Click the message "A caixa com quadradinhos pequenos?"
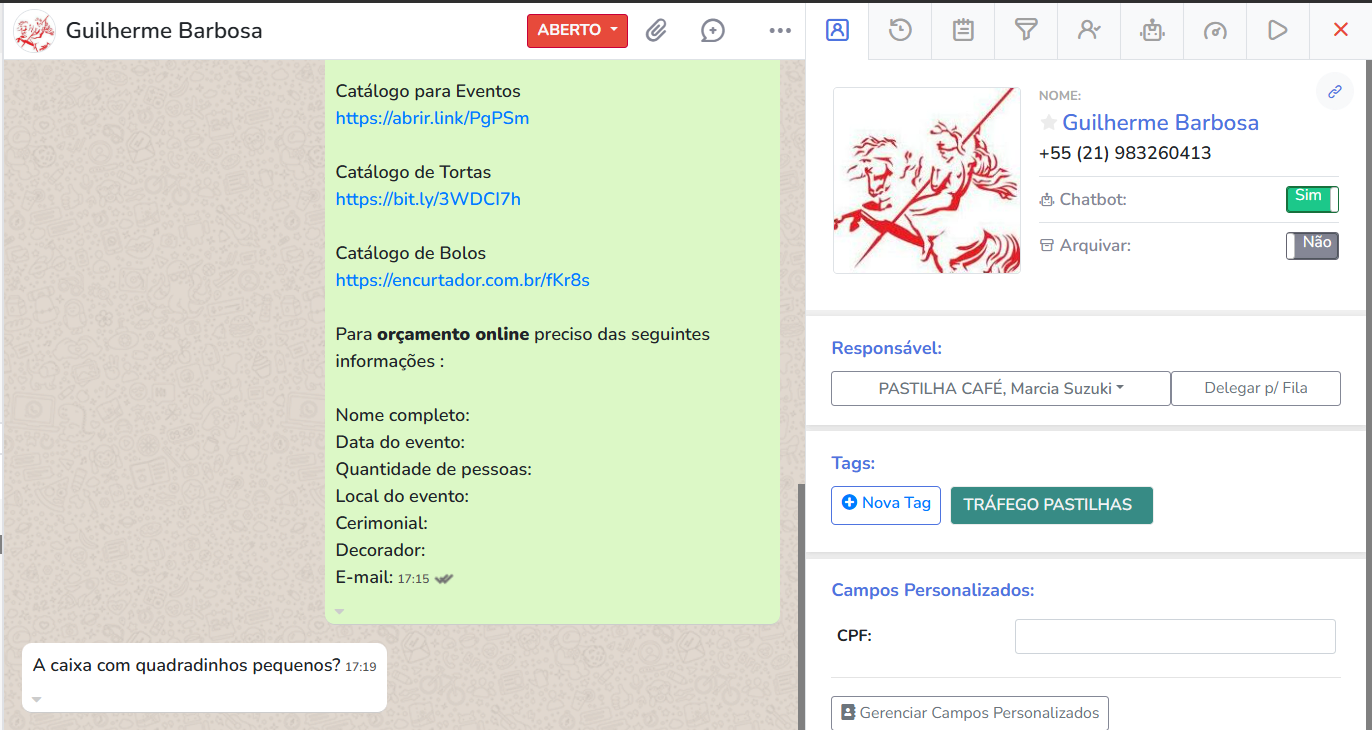 click(x=187, y=665)
